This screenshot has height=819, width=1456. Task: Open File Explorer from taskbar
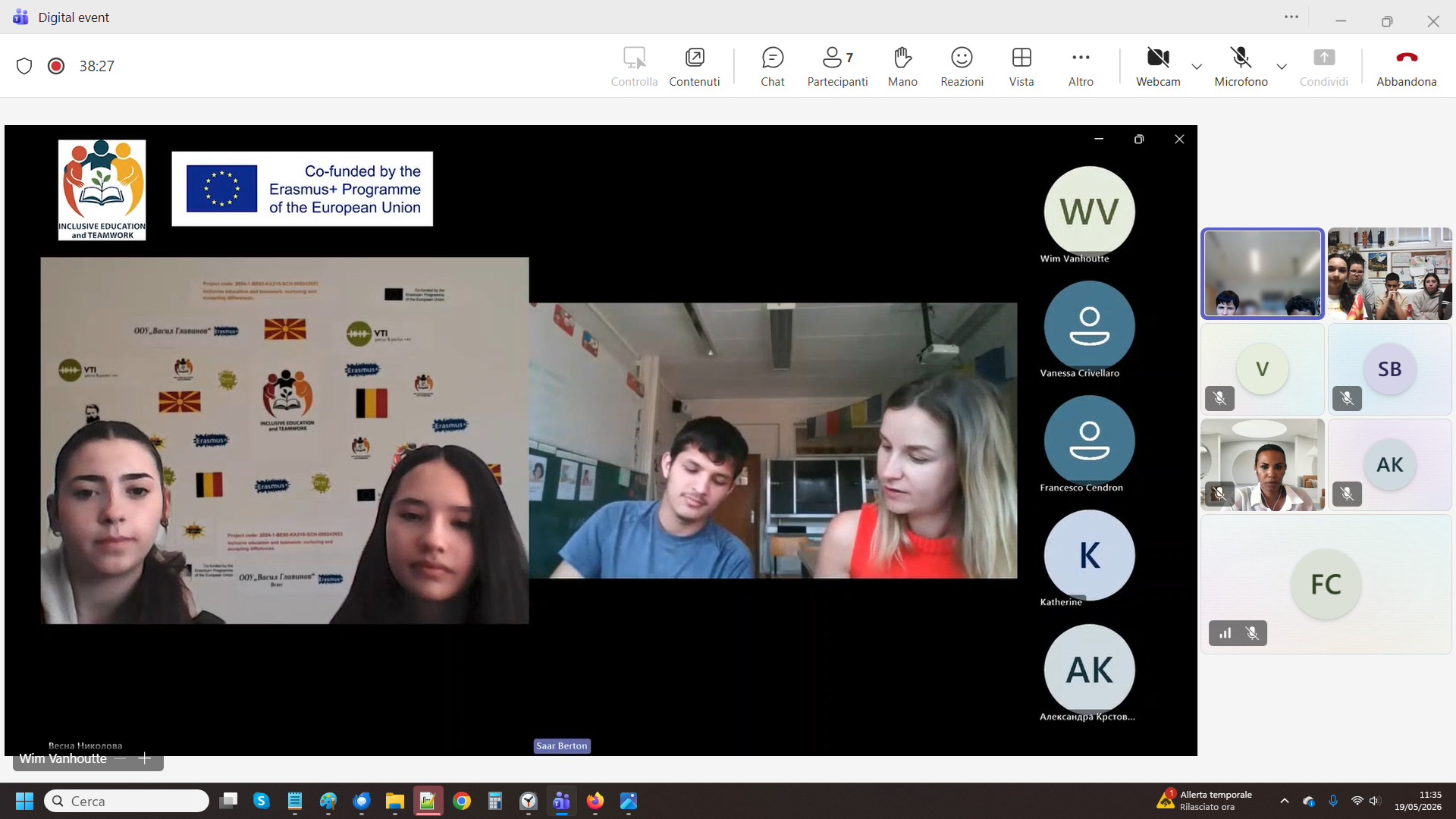395,801
